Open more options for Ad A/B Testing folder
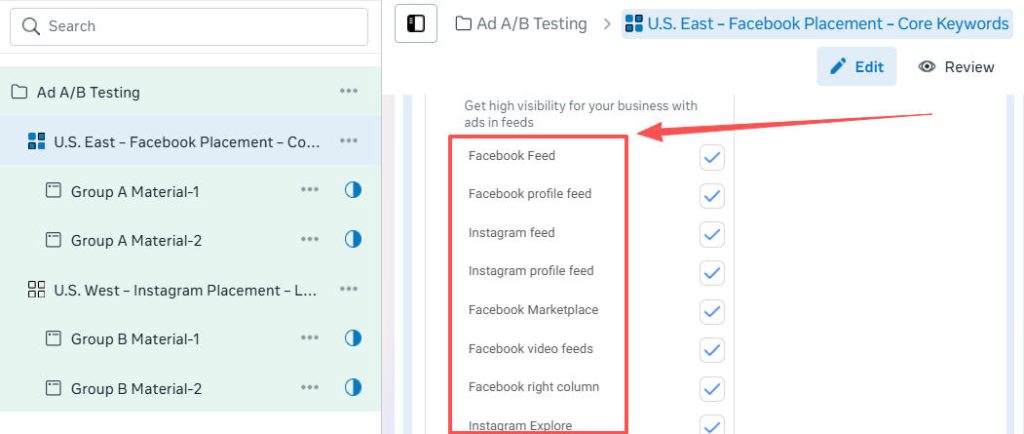Viewport: 1024px width, 434px height. 348,91
